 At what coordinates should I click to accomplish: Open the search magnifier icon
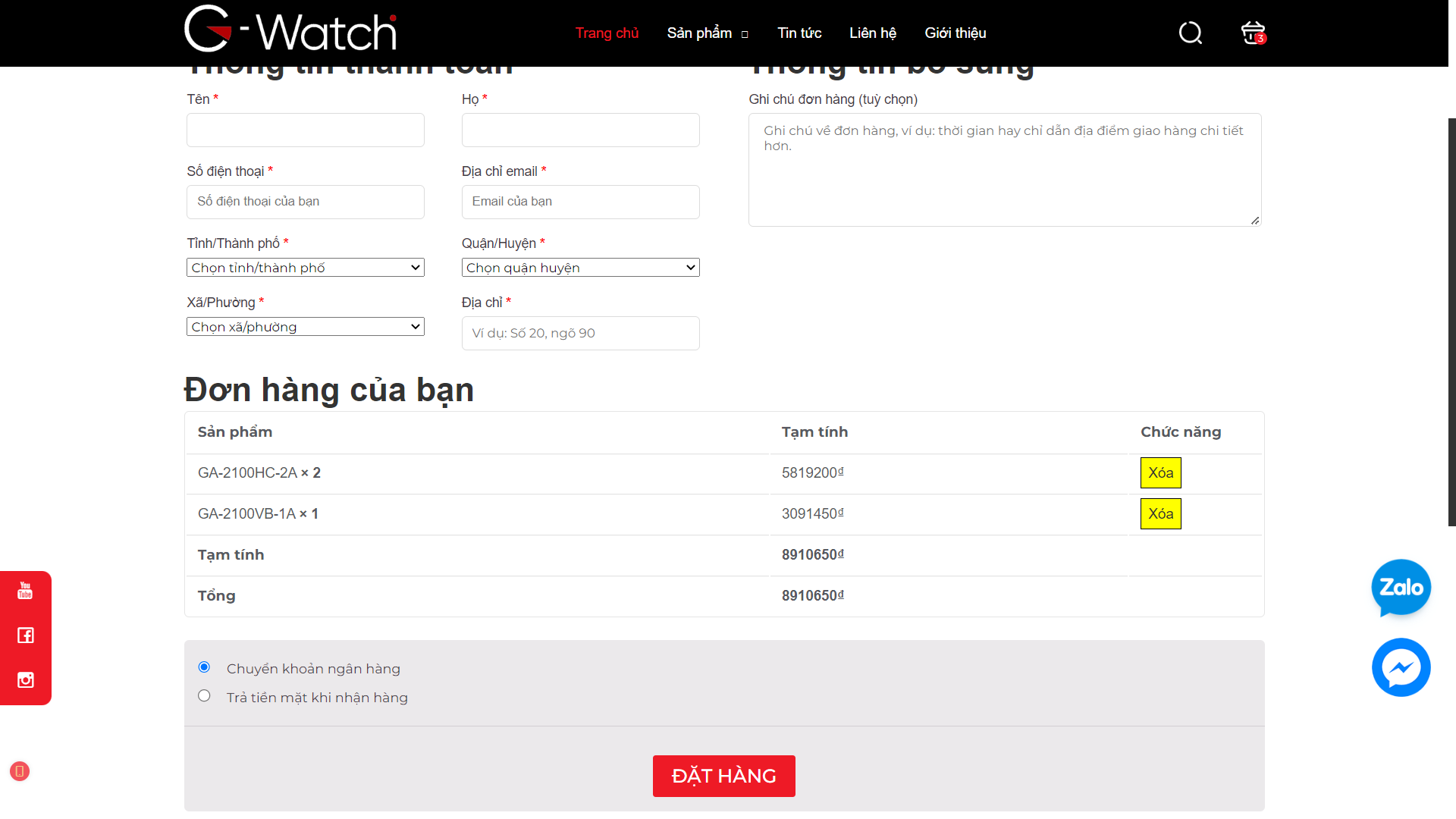pyautogui.click(x=1190, y=33)
